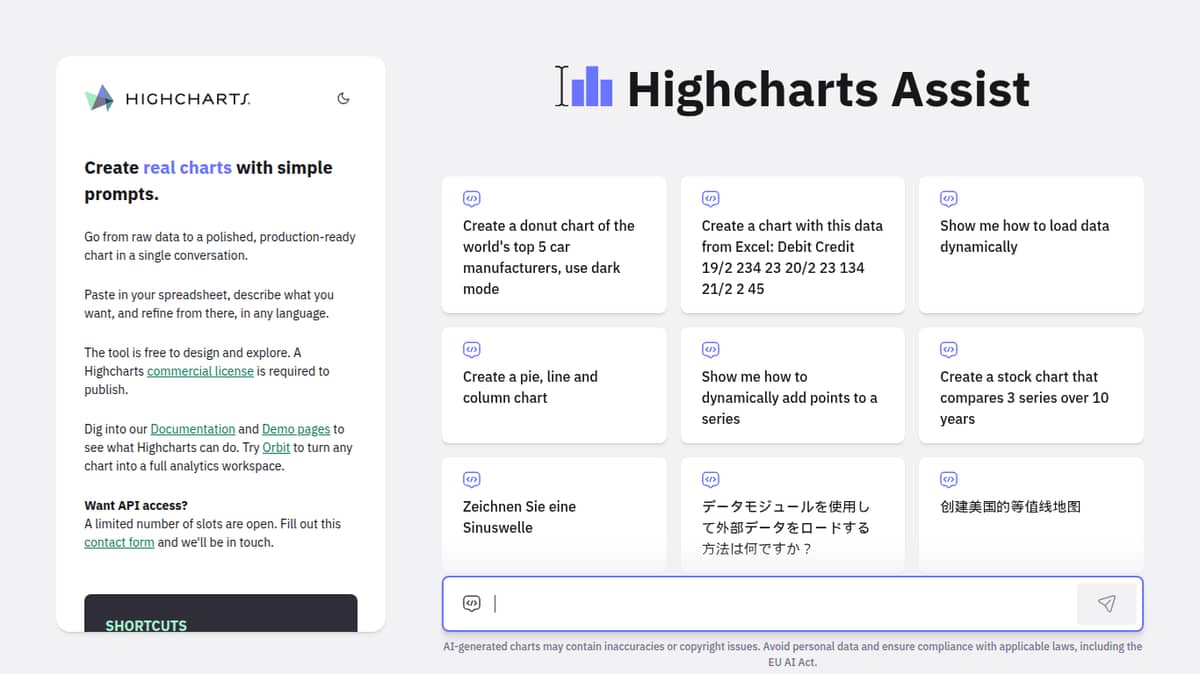Image resolution: width=1200 pixels, height=674 pixels.
Task: Click code icon on pie, line, column card
Action: [x=471, y=350]
